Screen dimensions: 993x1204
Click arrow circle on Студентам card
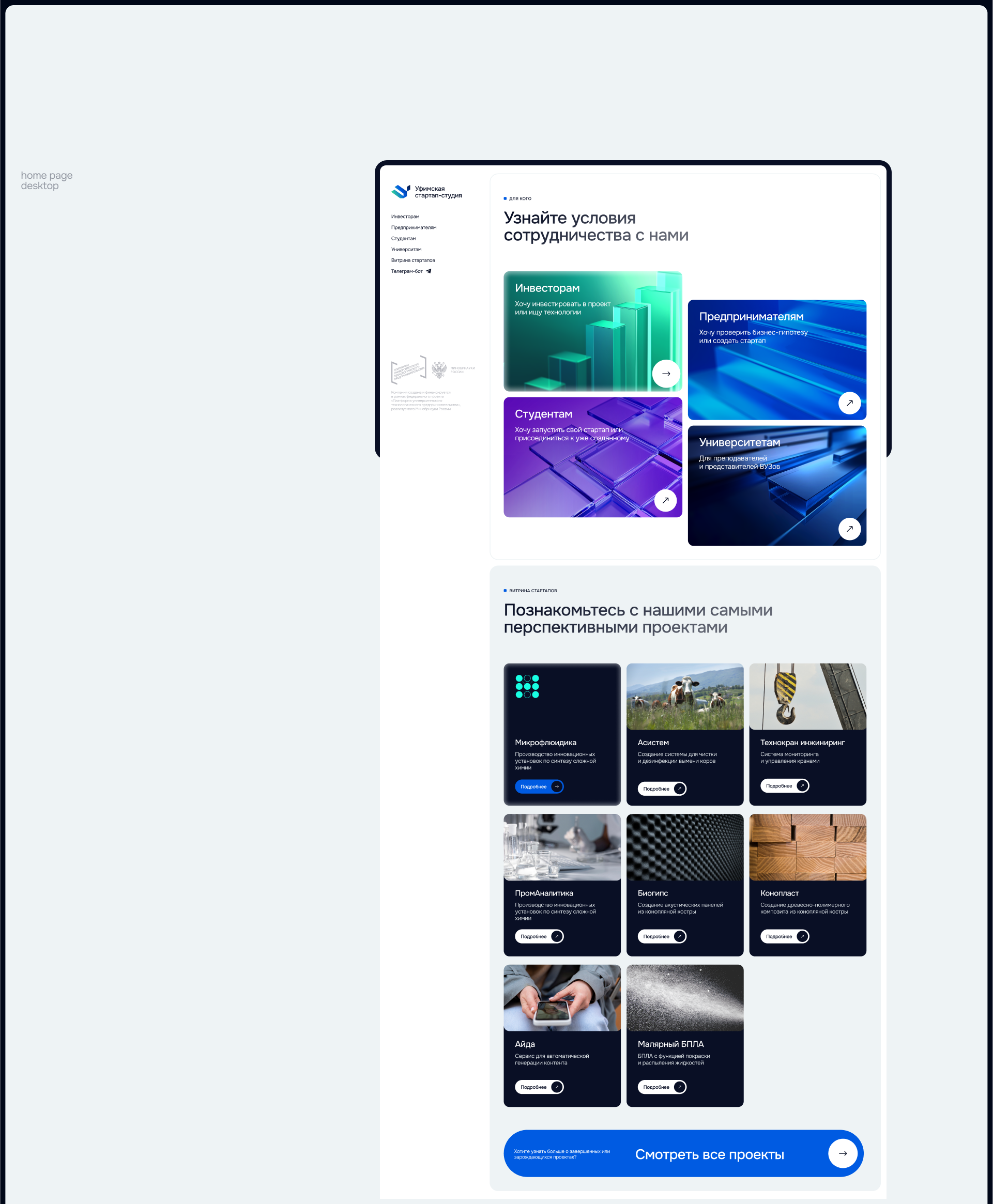[665, 500]
